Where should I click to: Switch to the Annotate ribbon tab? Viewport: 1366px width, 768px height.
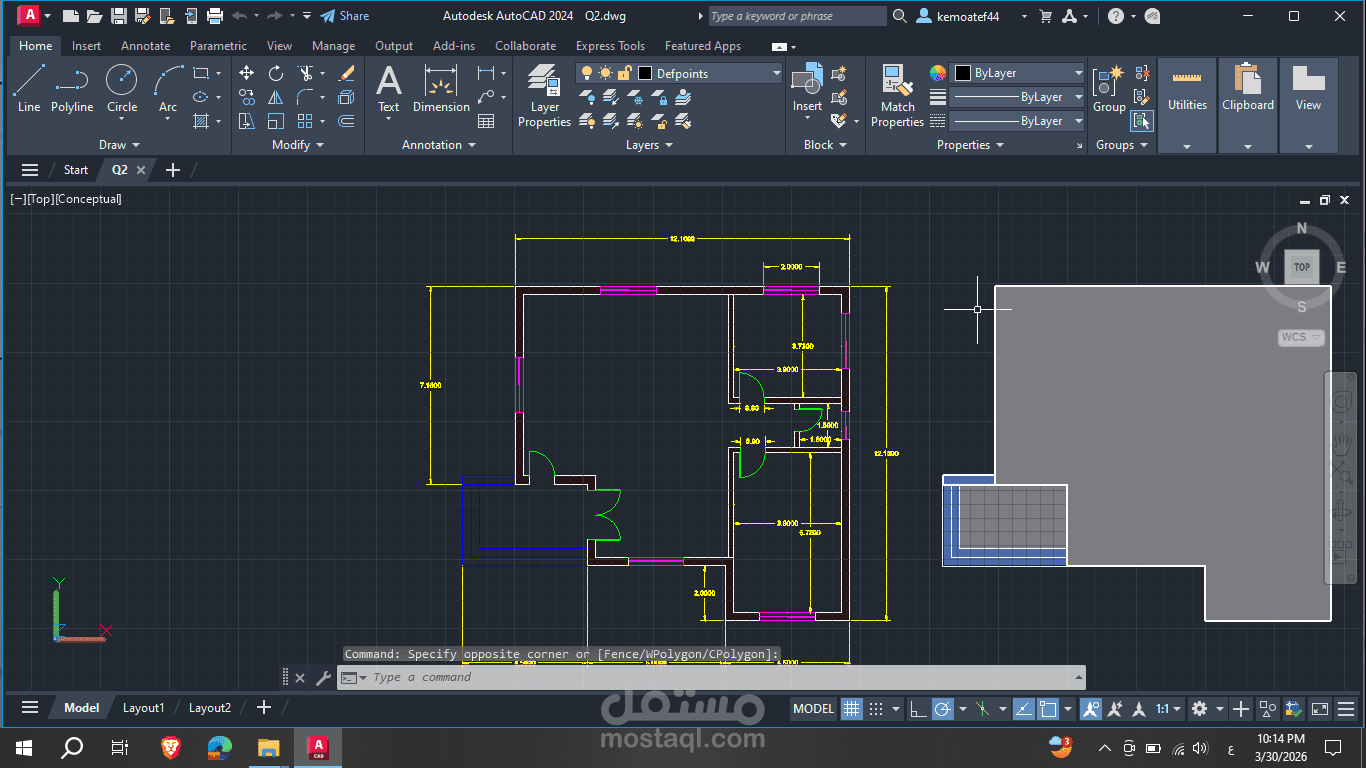click(x=145, y=46)
